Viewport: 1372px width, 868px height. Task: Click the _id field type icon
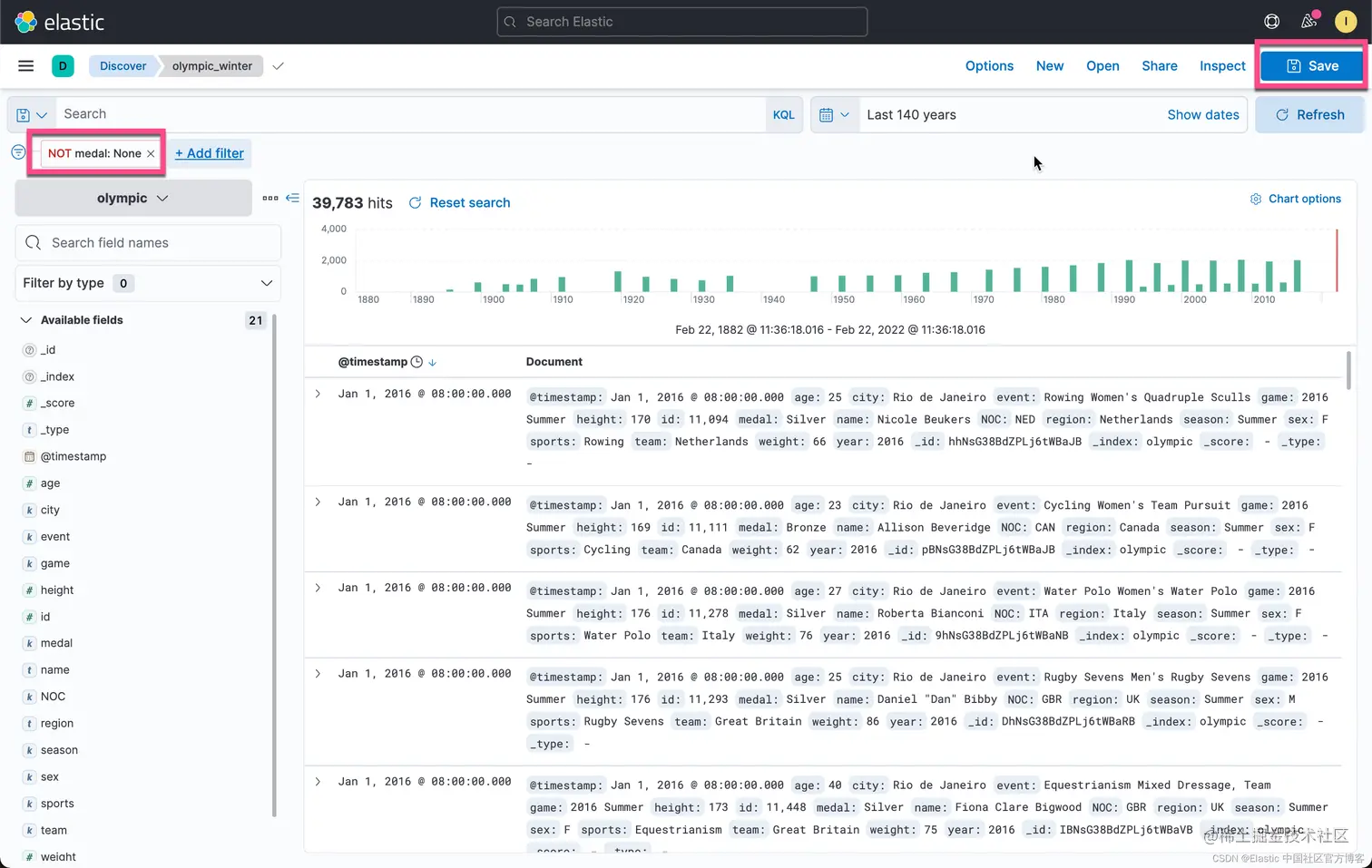[x=29, y=350]
